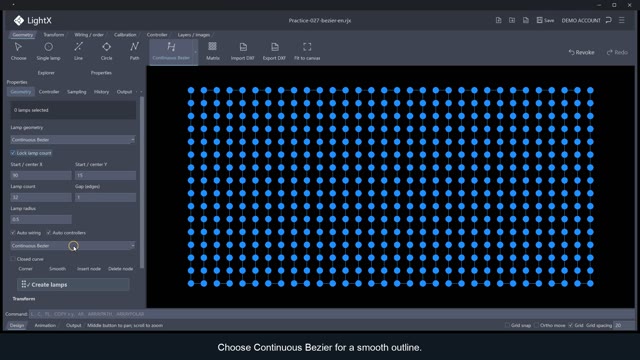Expand the Continuous Bezier toolbar arrow
The width and height of the screenshot is (640, 360).
coord(195,52)
